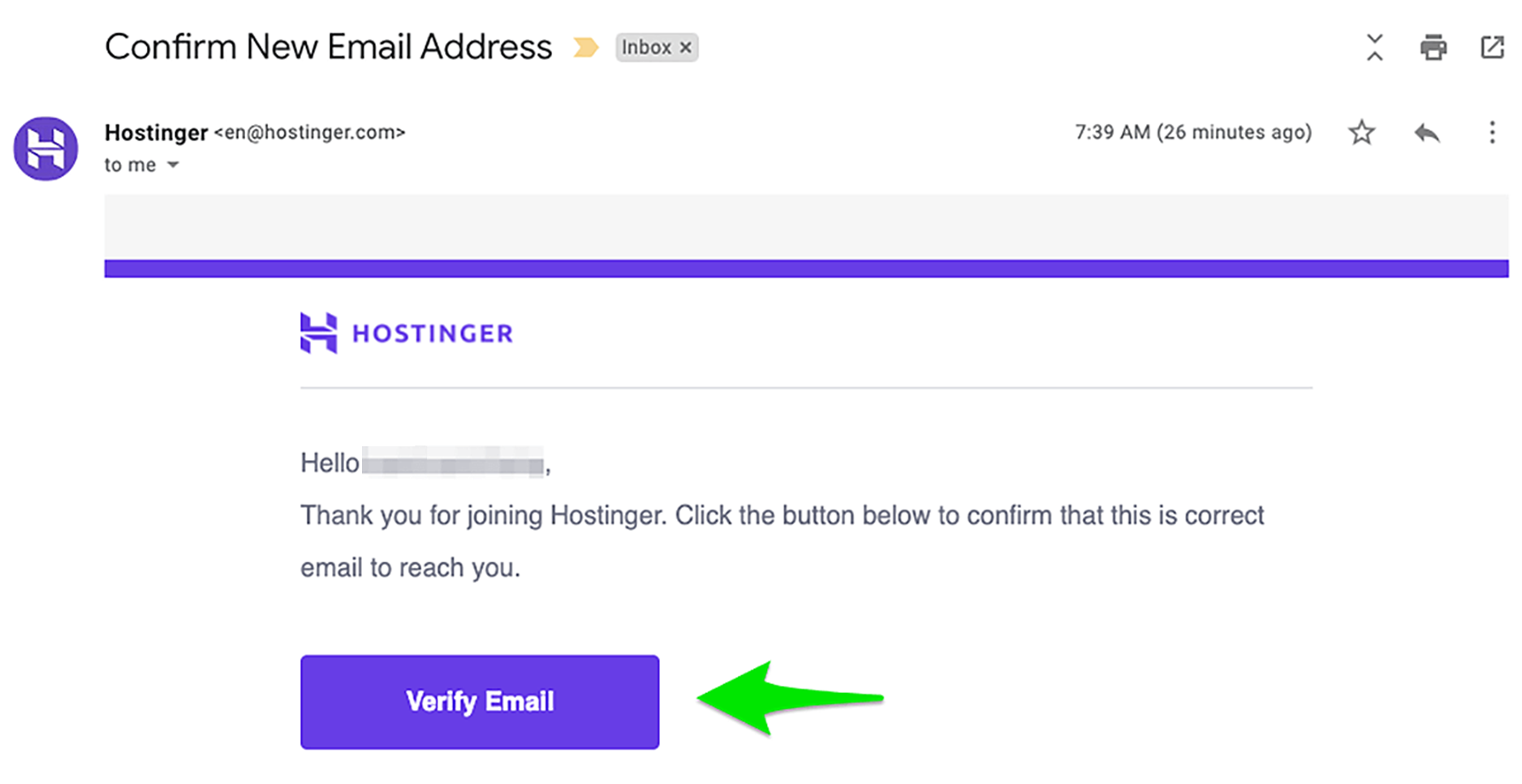The image size is (1522, 784).
Task: Star this Hostinger message
Action: [x=1361, y=132]
